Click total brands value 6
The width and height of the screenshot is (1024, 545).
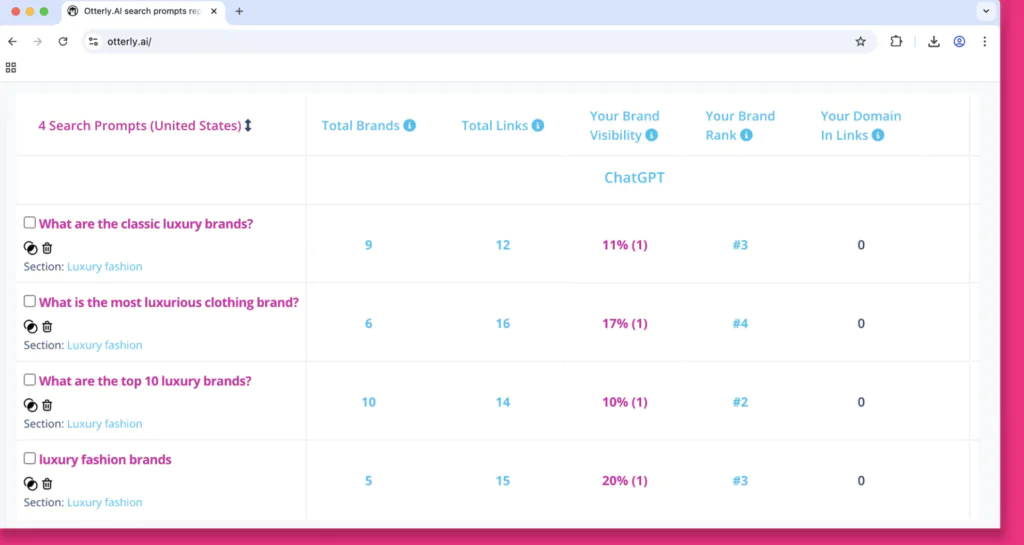click(x=368, y=323)
